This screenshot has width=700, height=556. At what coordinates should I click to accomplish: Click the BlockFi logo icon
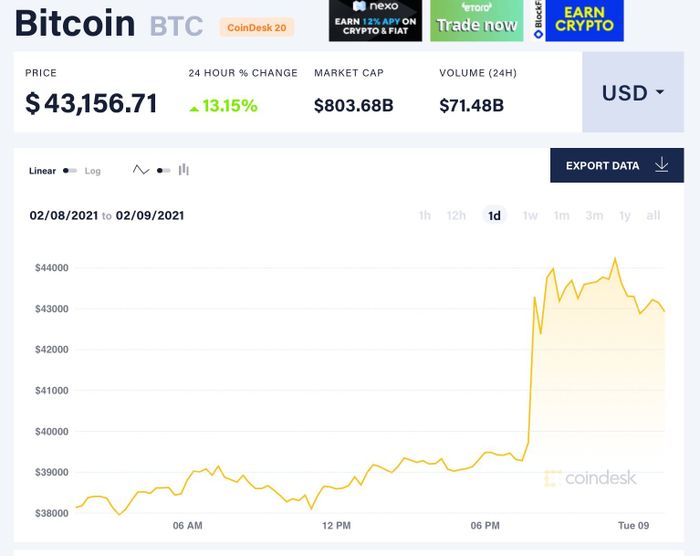[x=539, y=34]
